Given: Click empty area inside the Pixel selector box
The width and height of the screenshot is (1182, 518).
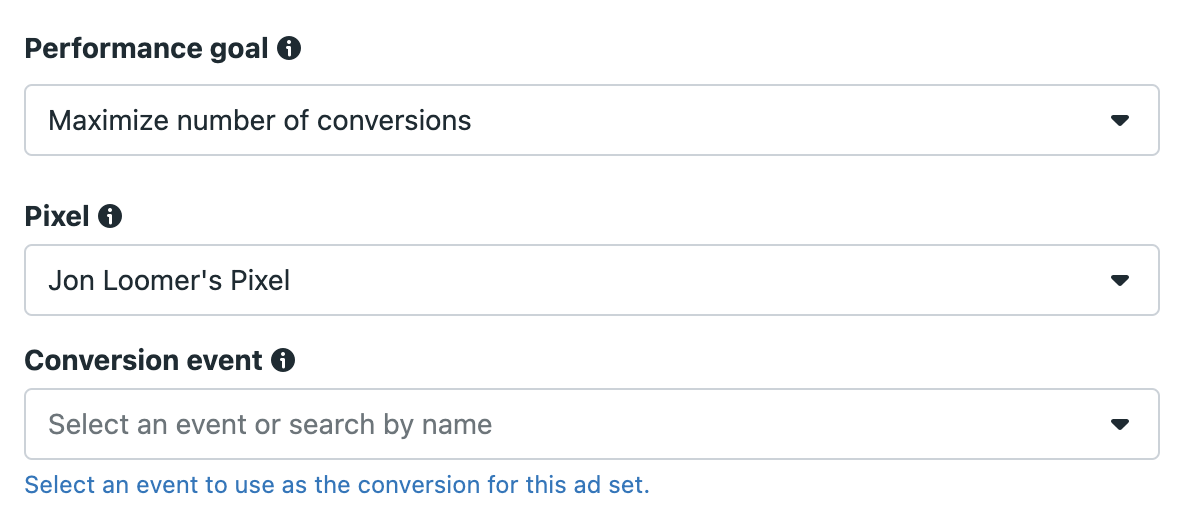Looking at the screenshot, I should tap(694, 280).
